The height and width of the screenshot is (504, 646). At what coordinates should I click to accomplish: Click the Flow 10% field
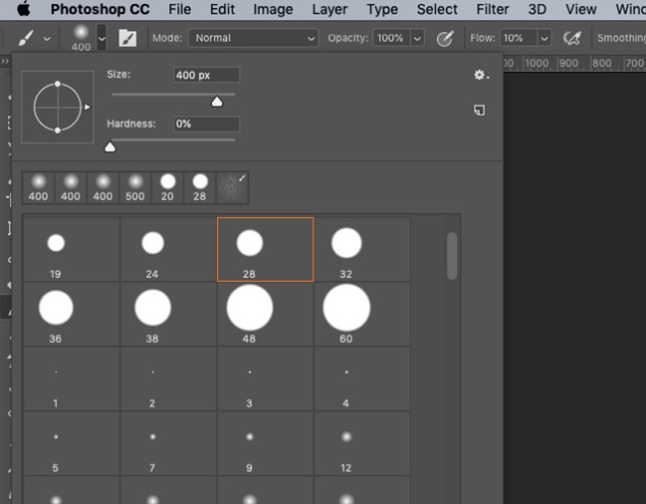click(518, 38)
